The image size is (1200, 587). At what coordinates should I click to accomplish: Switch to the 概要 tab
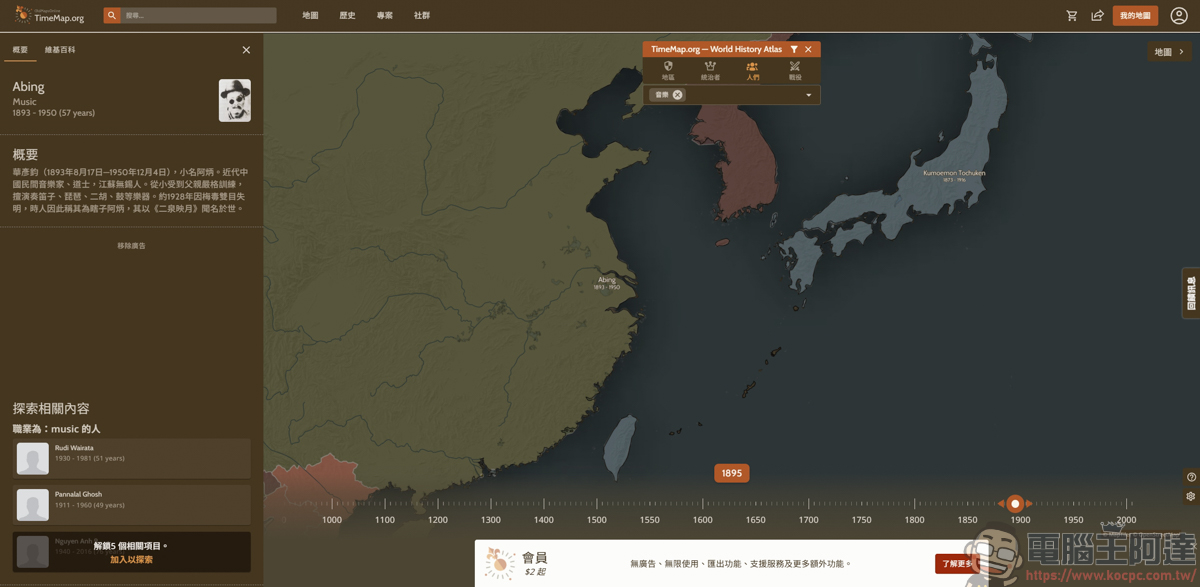tap(20, 50)
